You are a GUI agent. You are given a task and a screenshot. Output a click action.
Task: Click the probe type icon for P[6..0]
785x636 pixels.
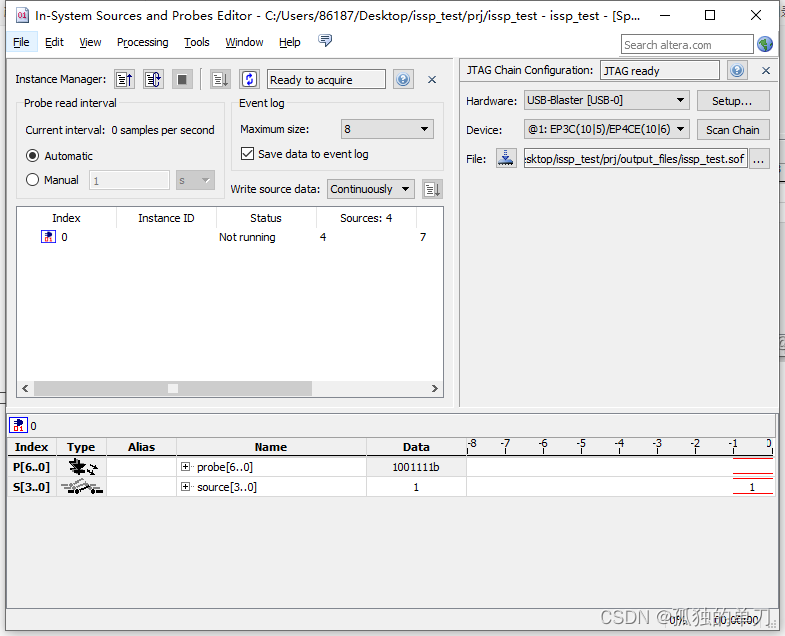(82, 467)
